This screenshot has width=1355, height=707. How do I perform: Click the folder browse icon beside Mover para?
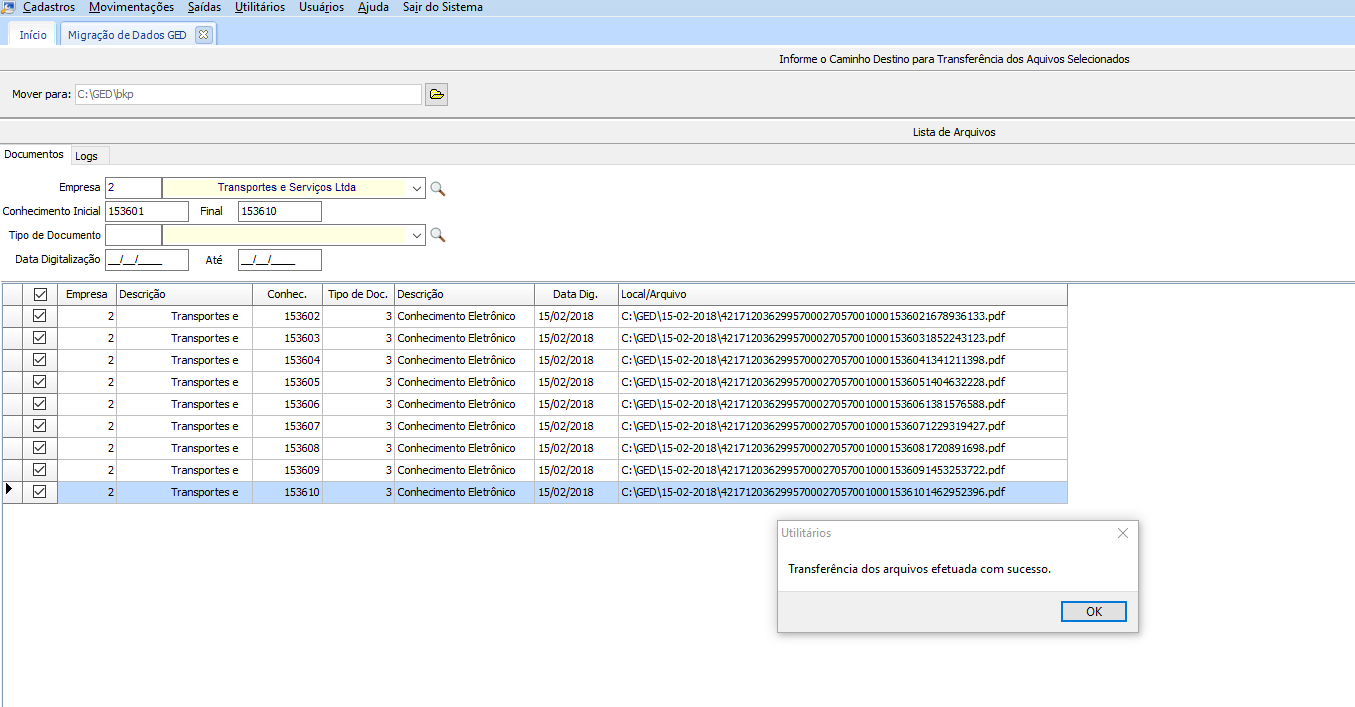(436, 95)
